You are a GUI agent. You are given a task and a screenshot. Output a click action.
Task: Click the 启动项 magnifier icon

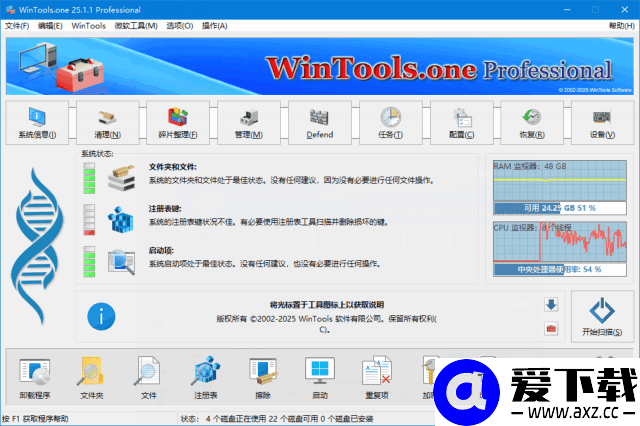click(121, 262)
